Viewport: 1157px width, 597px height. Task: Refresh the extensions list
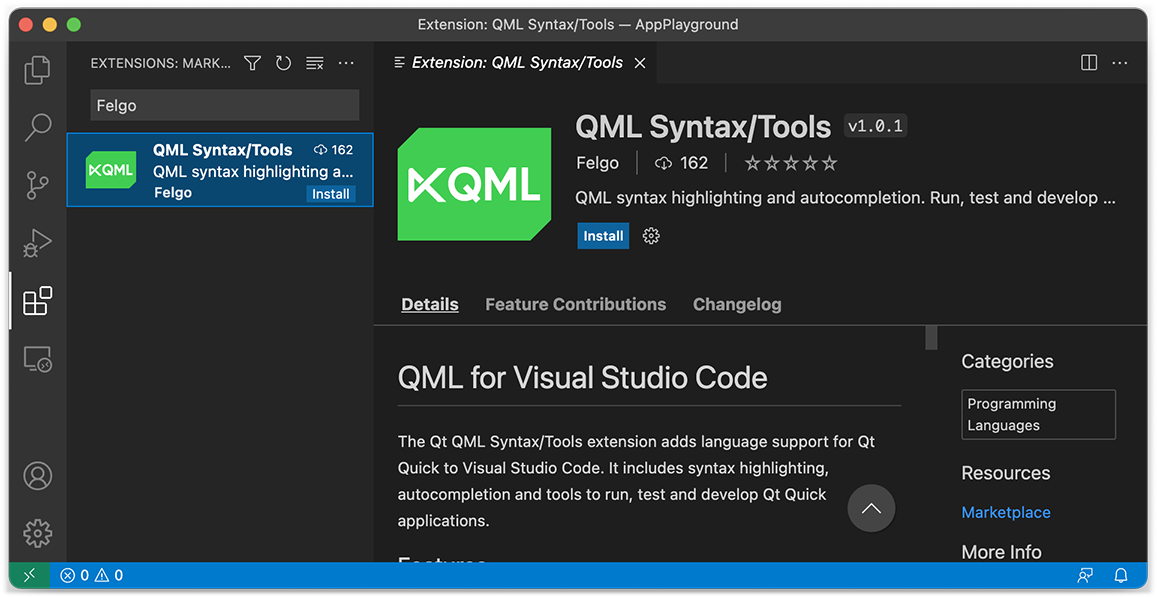pos(283,63)
